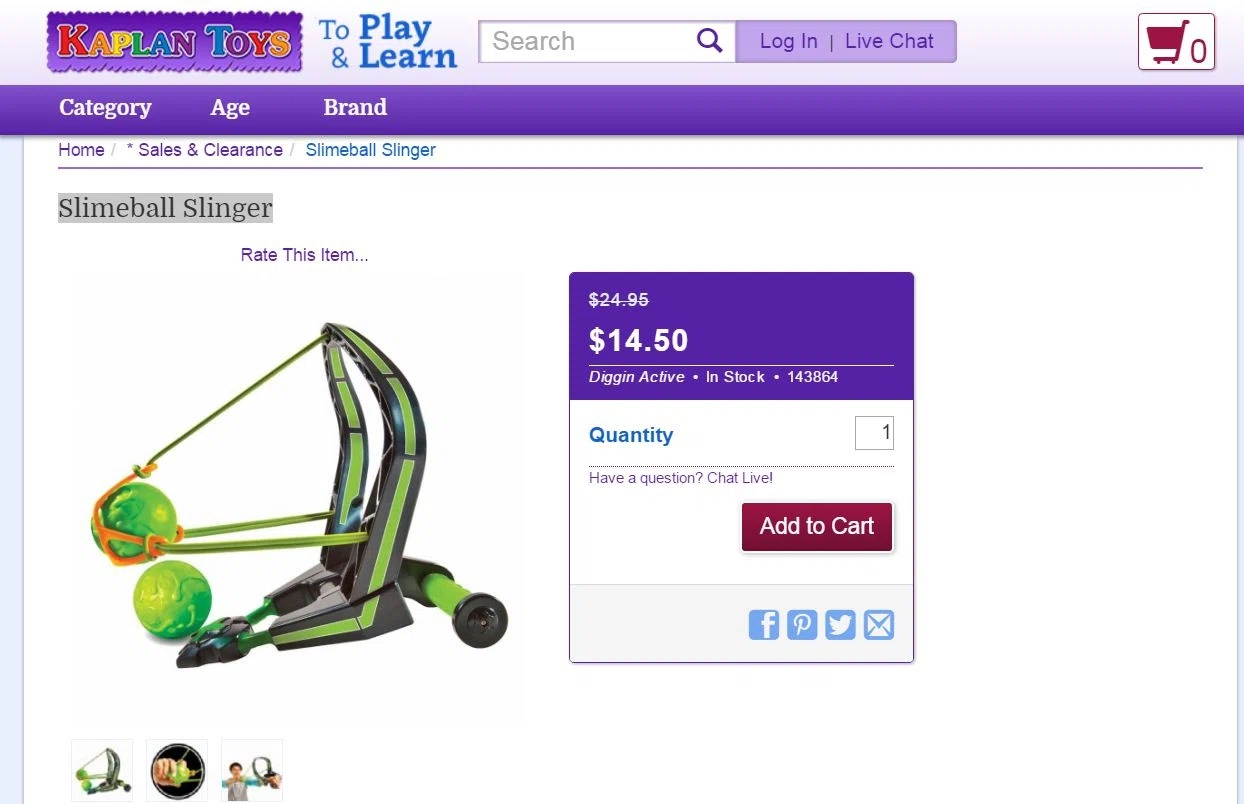The image size is (1244, 804).
Task: Share product on Pinterest icon
Action: pyautogui.click(x=802, y=625)
